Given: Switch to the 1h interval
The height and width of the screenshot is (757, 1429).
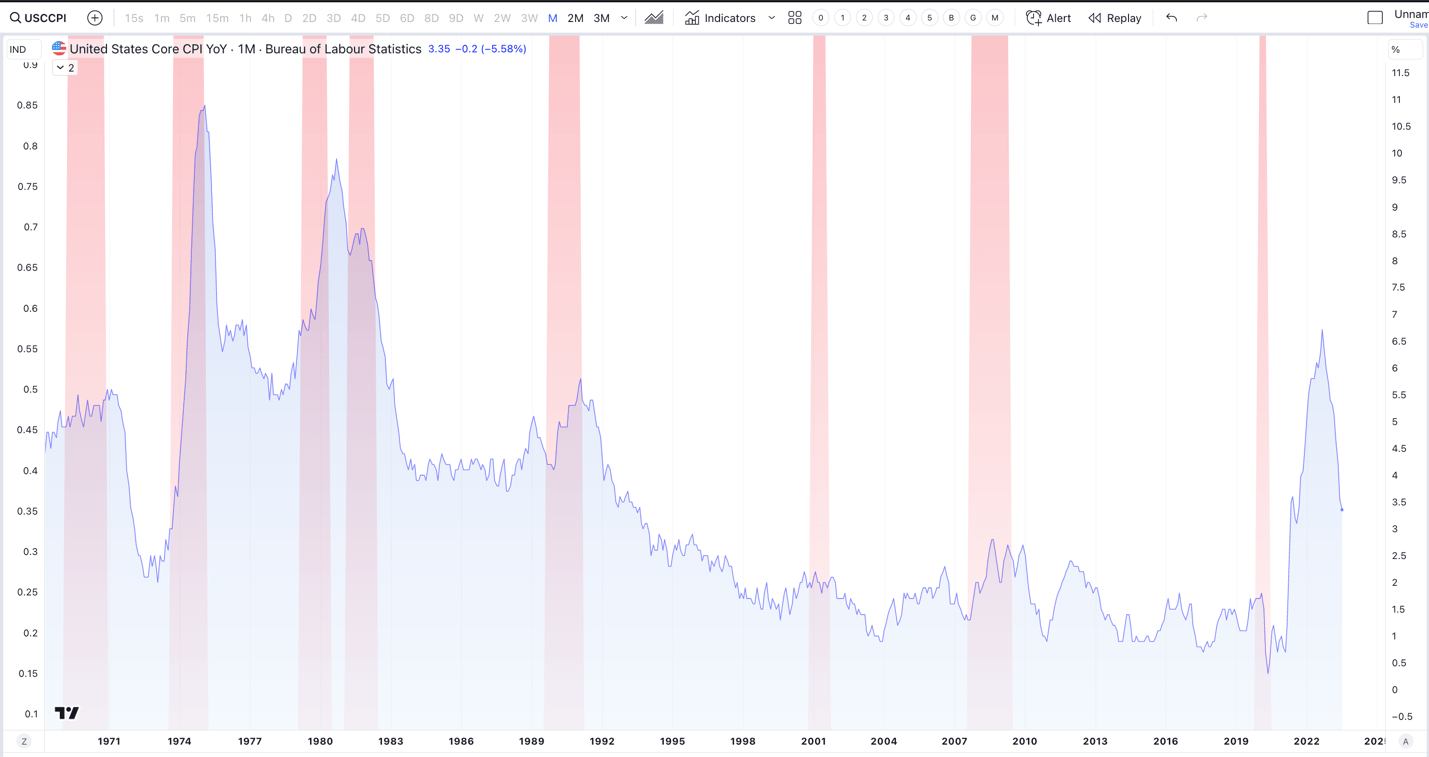Looking at the screenshot, I should 245,18.
